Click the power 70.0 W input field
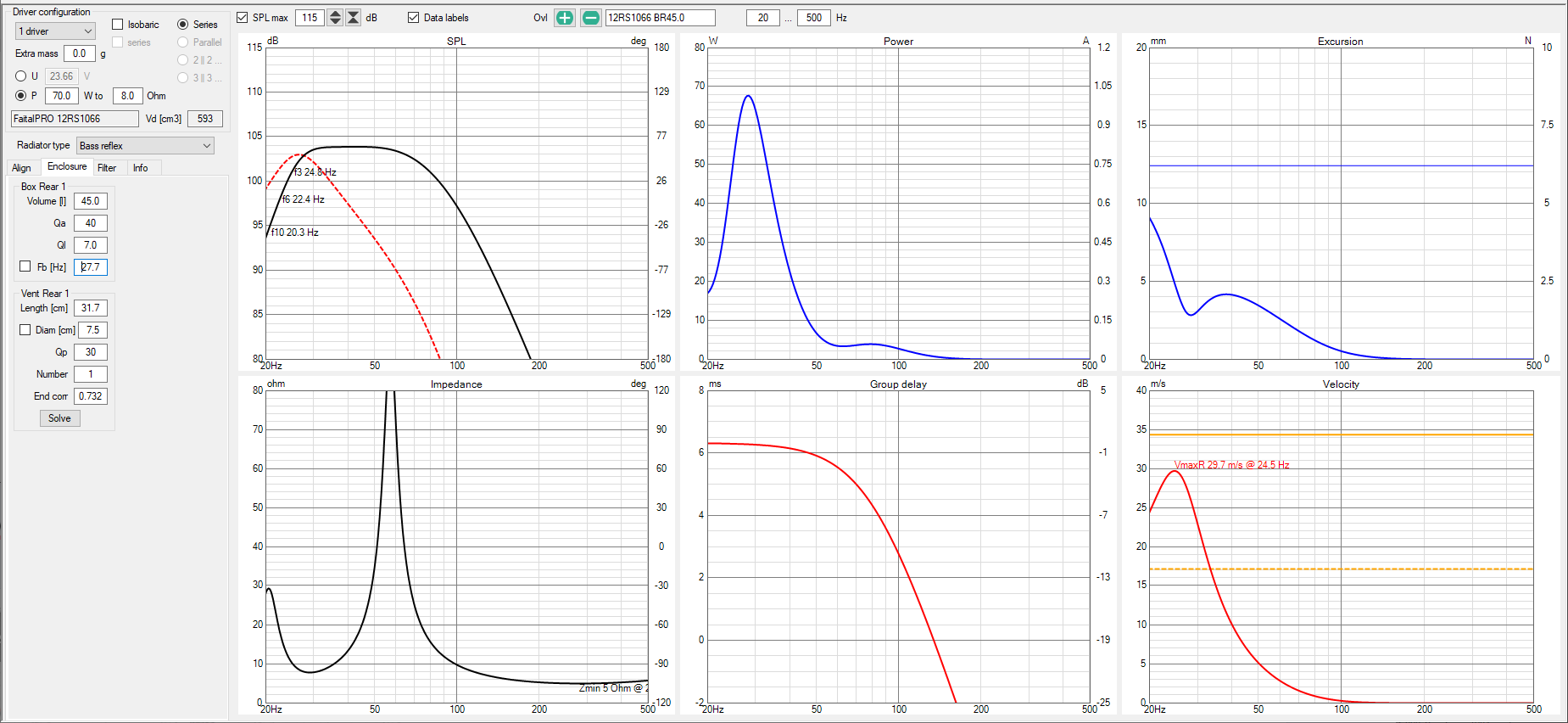This screenshot has height=723, width=1568. click(x=62, y=96)
